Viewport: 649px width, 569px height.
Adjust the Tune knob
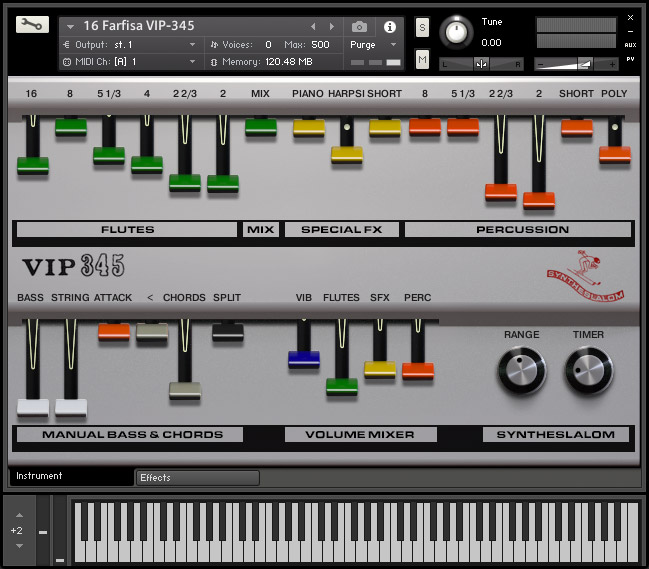tap(456, 32)
